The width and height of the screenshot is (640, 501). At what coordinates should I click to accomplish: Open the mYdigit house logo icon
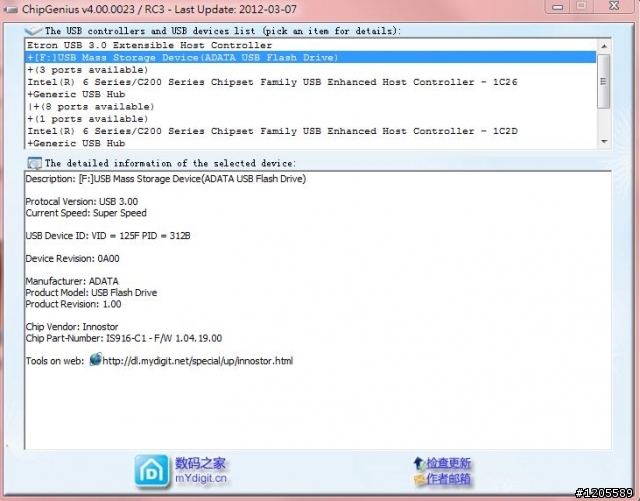(x=151, y=471)
